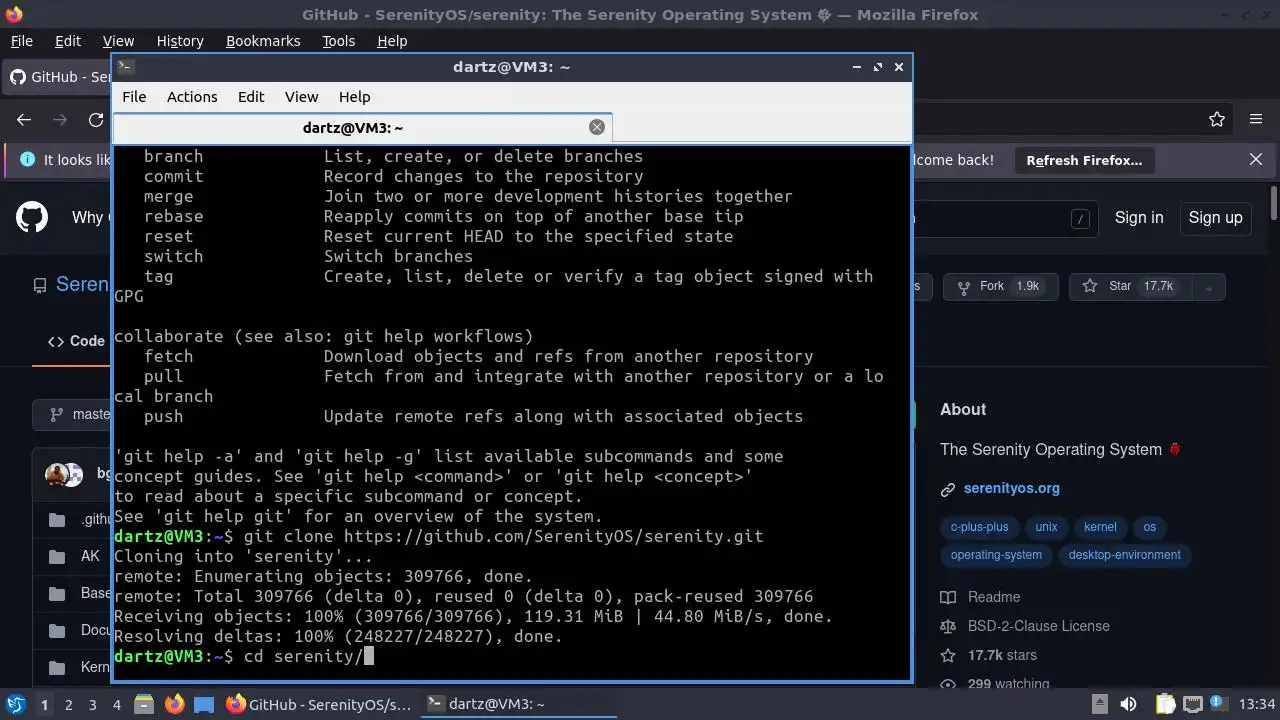Viewport: 1280px width, 720px height.
Task: Switch to workspace 3 on taskbar
Action: pyautogui.click(x=92, y=705)
